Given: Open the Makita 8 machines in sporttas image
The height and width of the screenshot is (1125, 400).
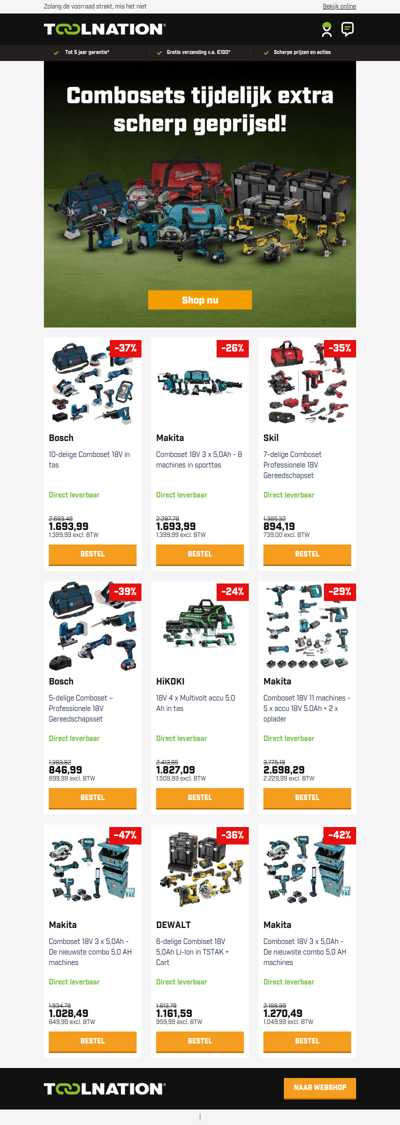Looking at the screenshot, I should pyautogui.click(x=200, y=383).
